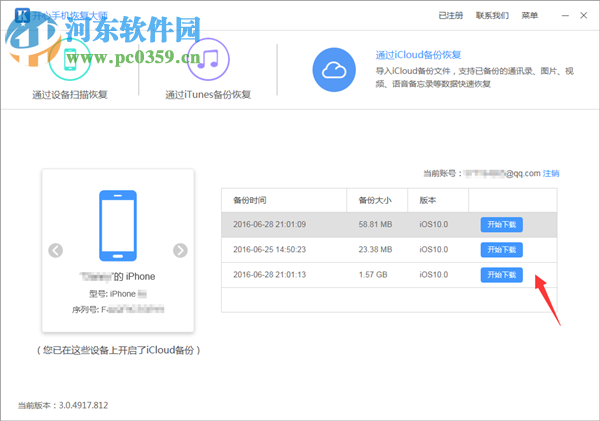Image resolution: width=600 pixels, height=421 pixels.
Task: Click the 已注册 status item
Action: click(450, 15)
